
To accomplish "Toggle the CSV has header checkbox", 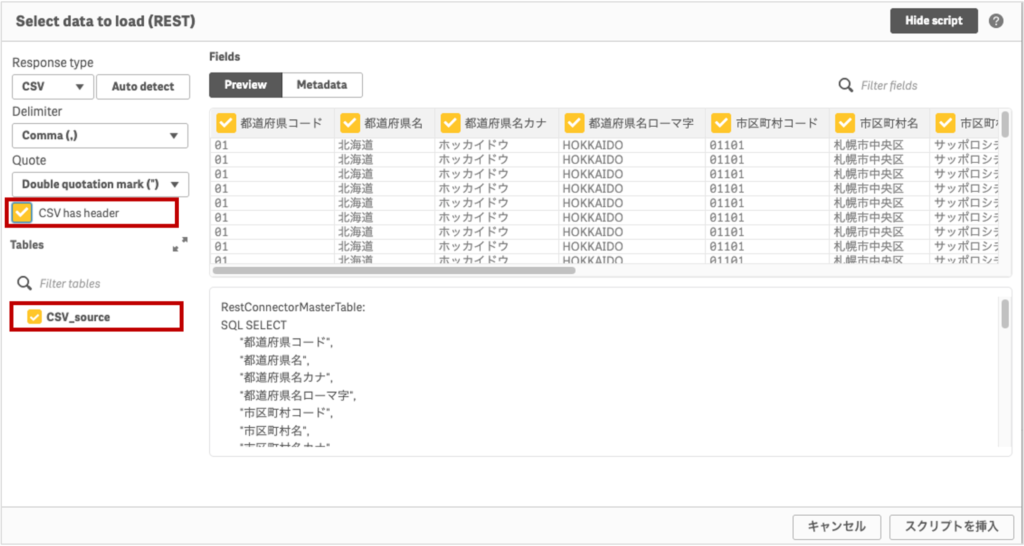I will 23,212.
